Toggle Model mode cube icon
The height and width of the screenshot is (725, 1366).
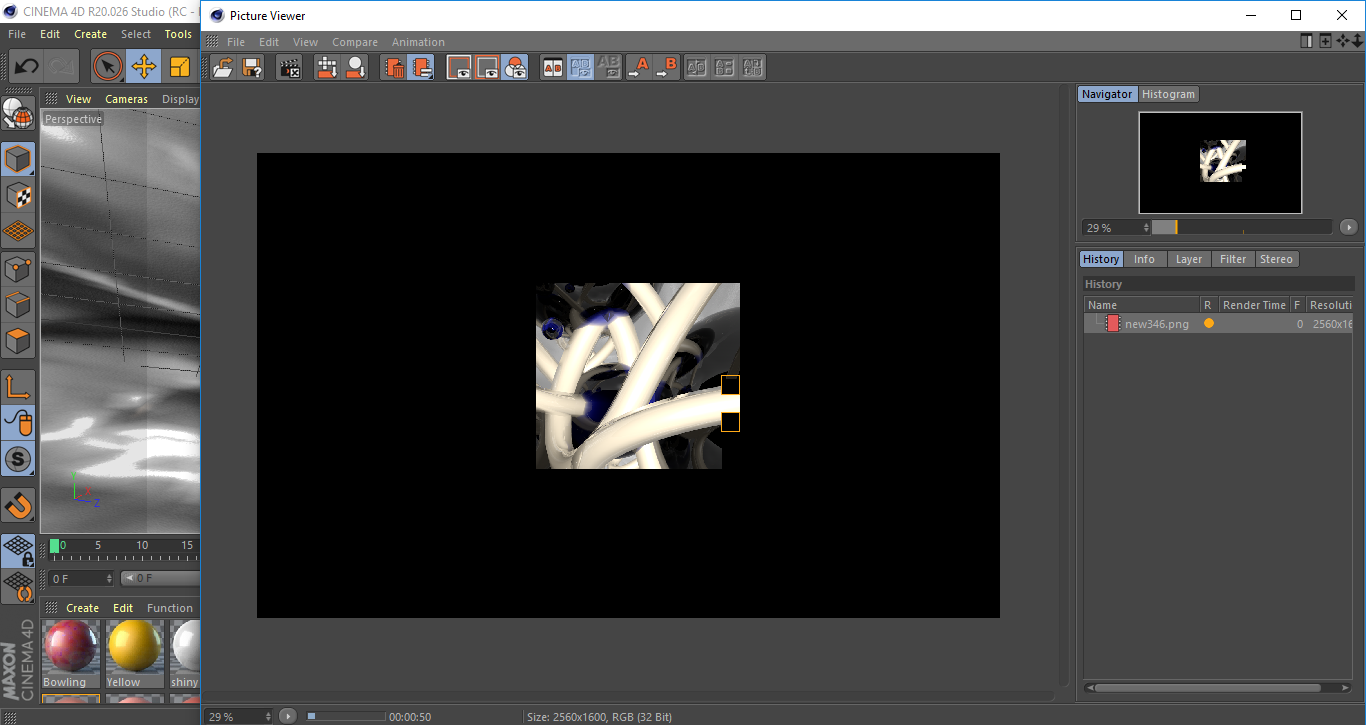[18, 159]
